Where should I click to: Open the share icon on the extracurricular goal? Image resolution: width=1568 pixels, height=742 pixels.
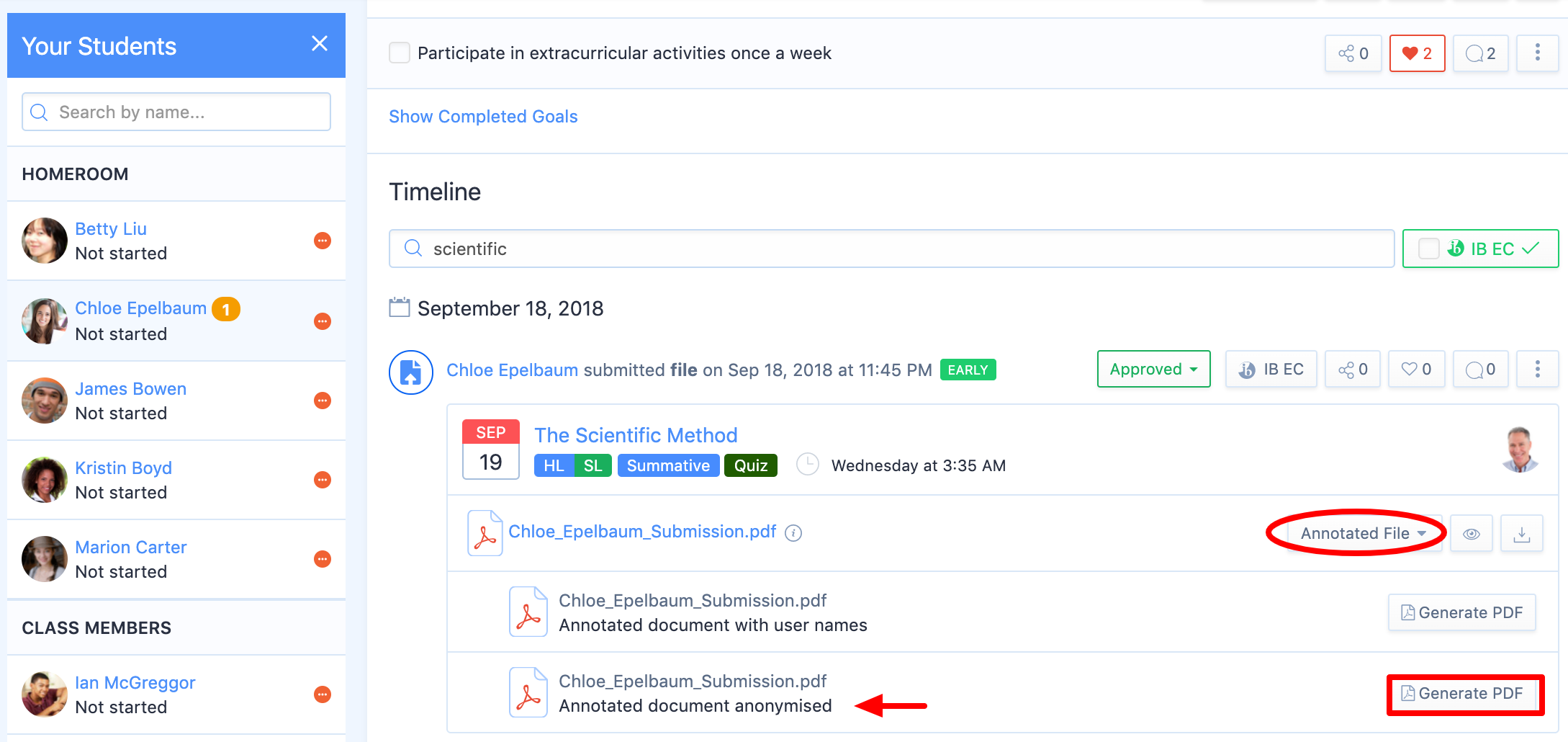pos(1353,53)
